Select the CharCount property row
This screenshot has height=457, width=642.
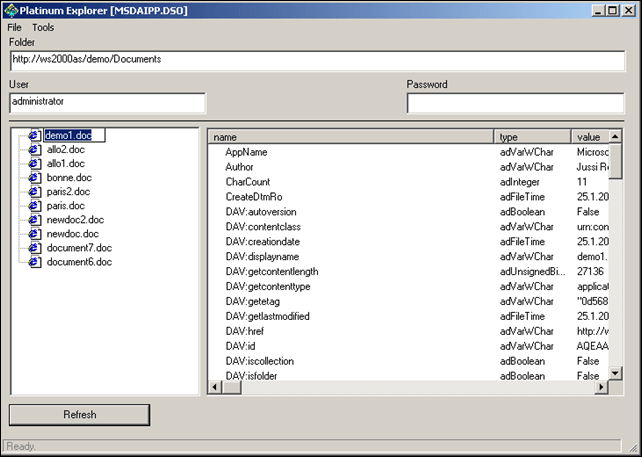409,182
